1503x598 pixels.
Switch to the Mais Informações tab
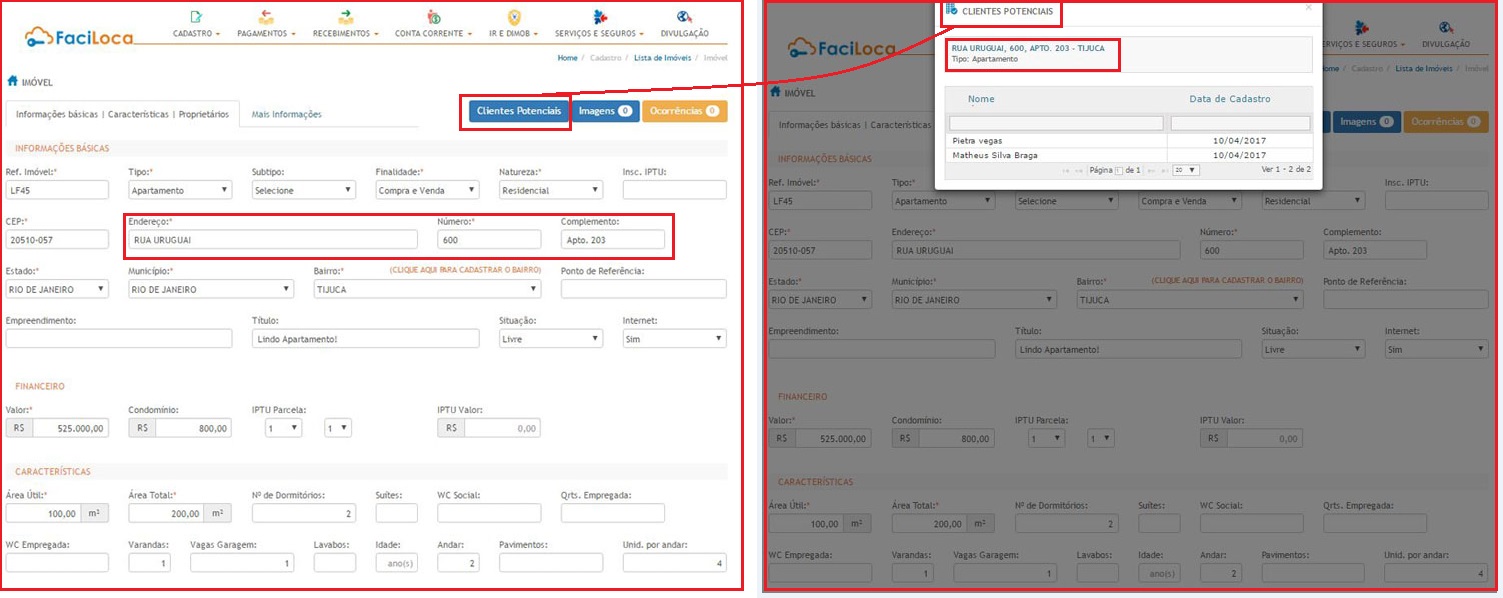[286, 114]
